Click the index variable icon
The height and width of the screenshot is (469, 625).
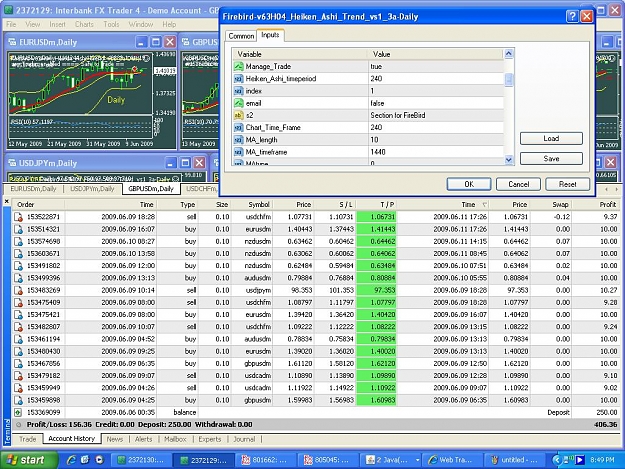[238, 91]
